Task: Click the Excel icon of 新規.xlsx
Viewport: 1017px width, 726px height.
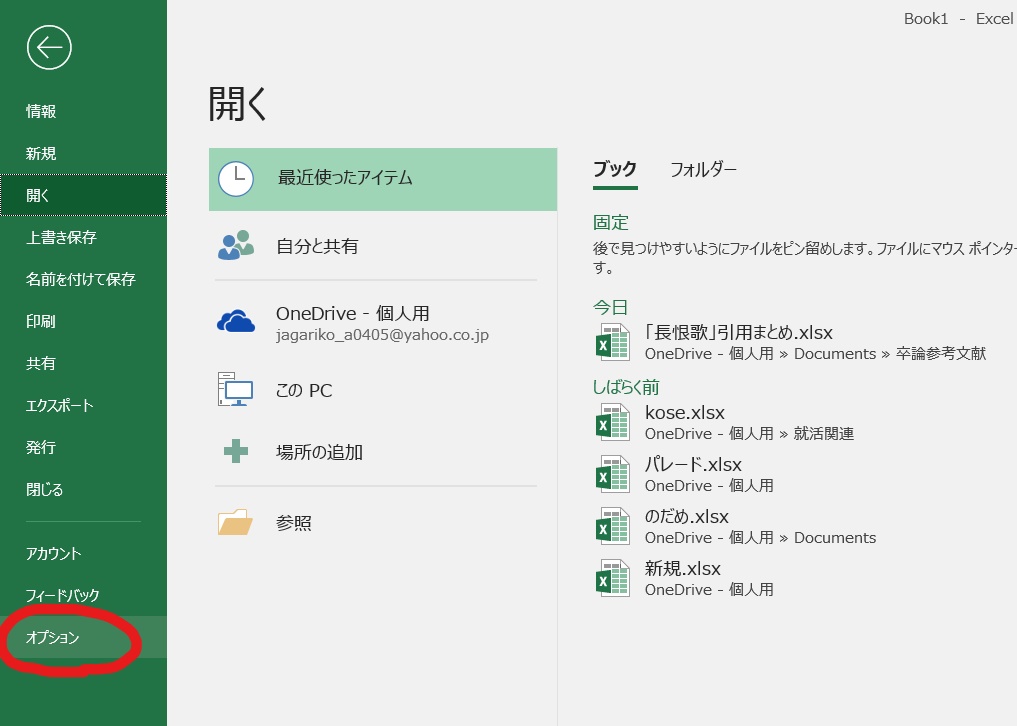Action: pos(613,577)
